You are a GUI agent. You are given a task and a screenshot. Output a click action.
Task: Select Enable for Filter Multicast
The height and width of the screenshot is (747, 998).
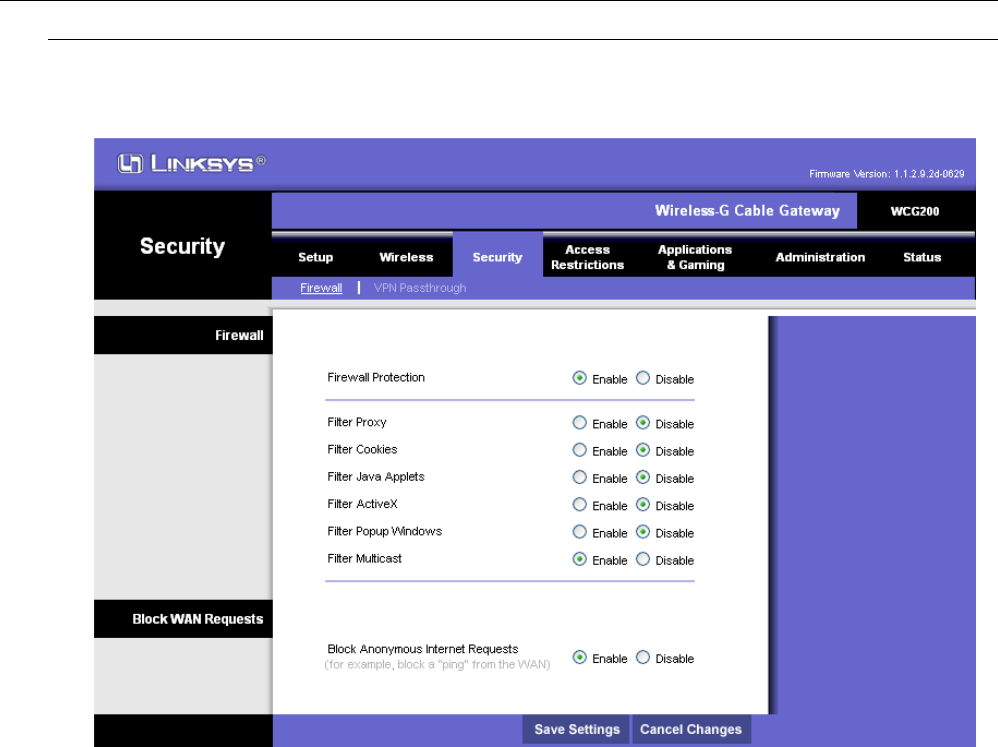tap(579, 559)
